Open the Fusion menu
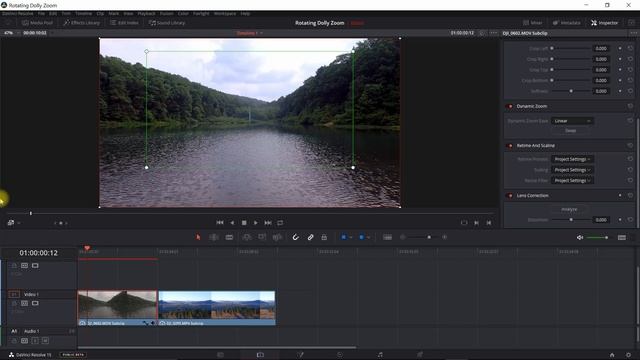Screen dimensions: 640x360 [167, 13]
